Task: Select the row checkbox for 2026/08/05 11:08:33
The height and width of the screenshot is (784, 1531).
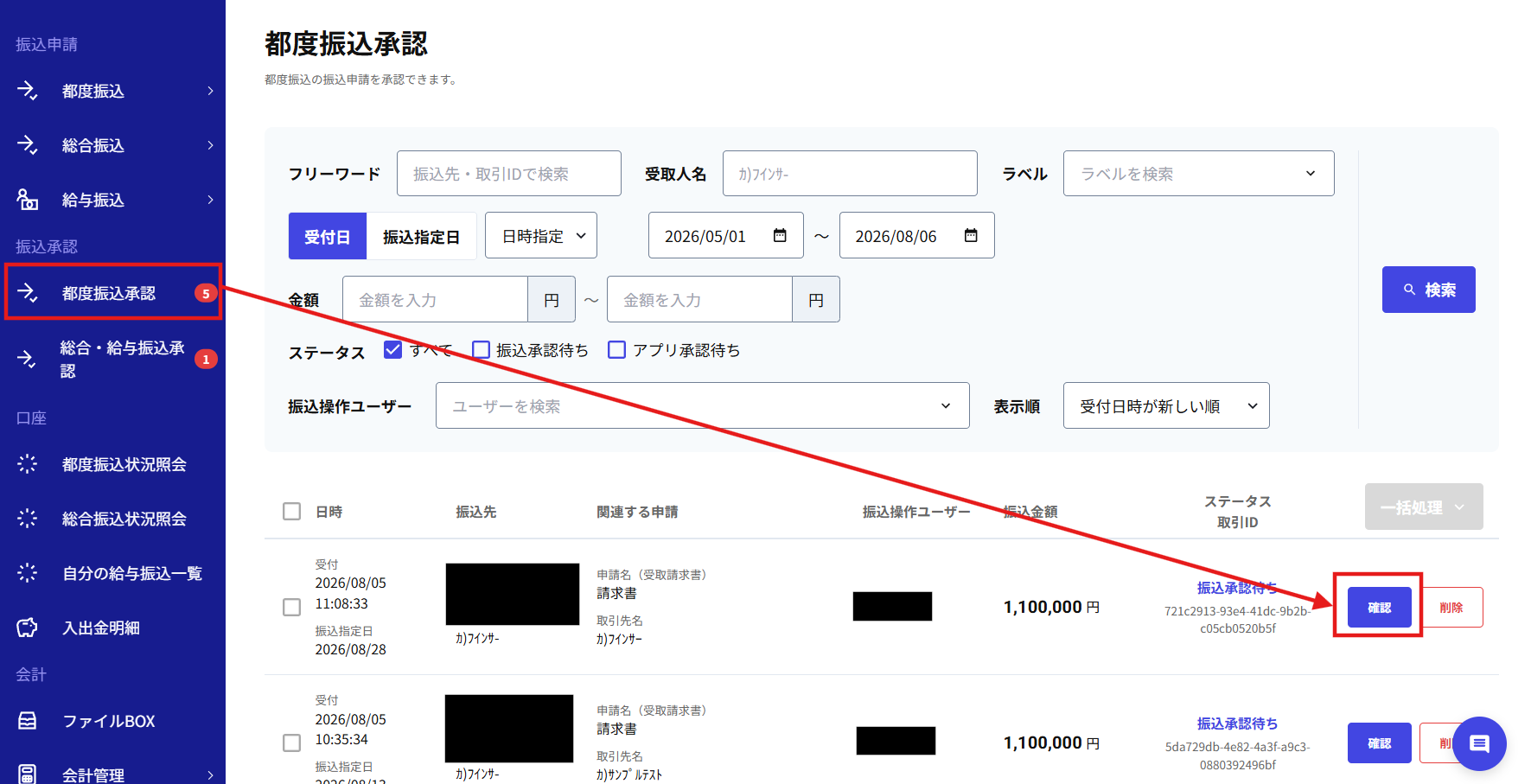Action: click(x=292, y=608)
